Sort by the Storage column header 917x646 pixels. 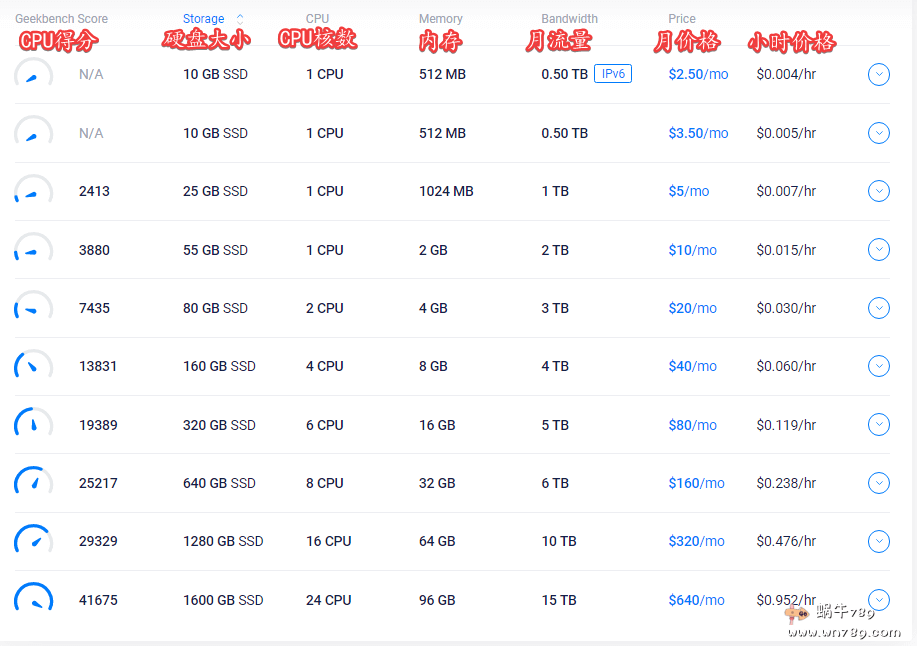[x=203, y=19]
